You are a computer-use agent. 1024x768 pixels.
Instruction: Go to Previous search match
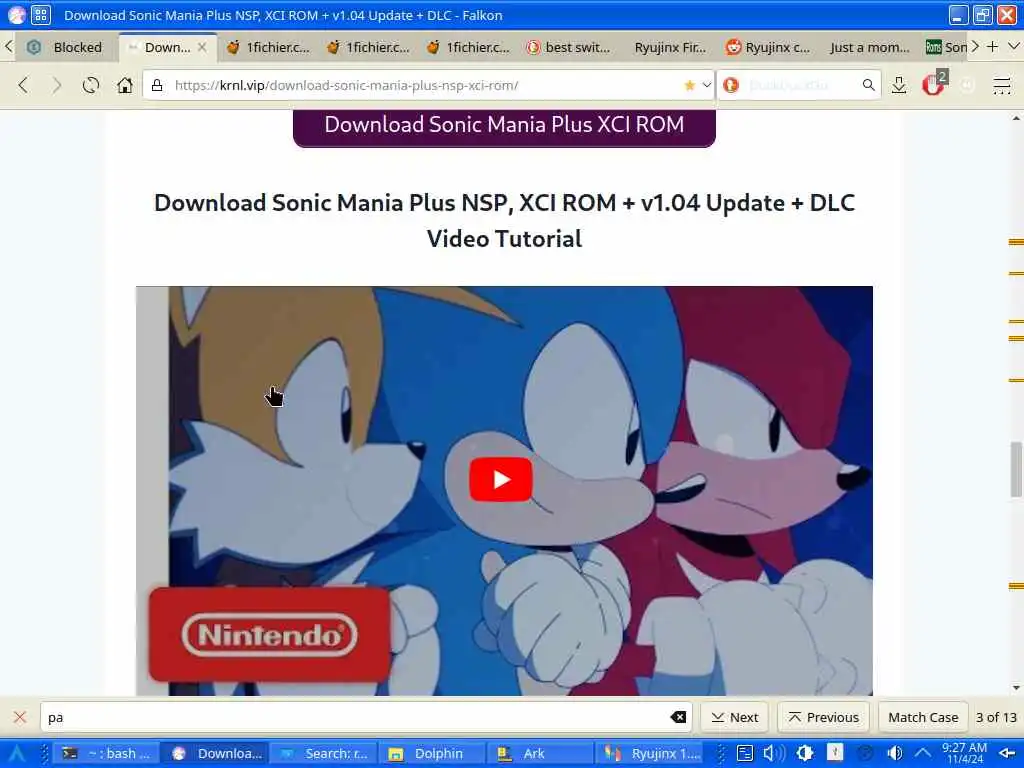pyautogui.click(x=824, y=717)
